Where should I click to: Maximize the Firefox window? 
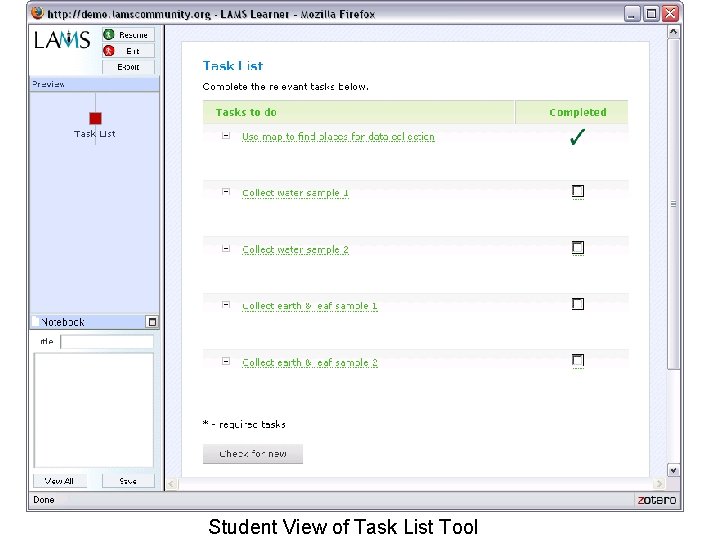(x=651, y=13)
